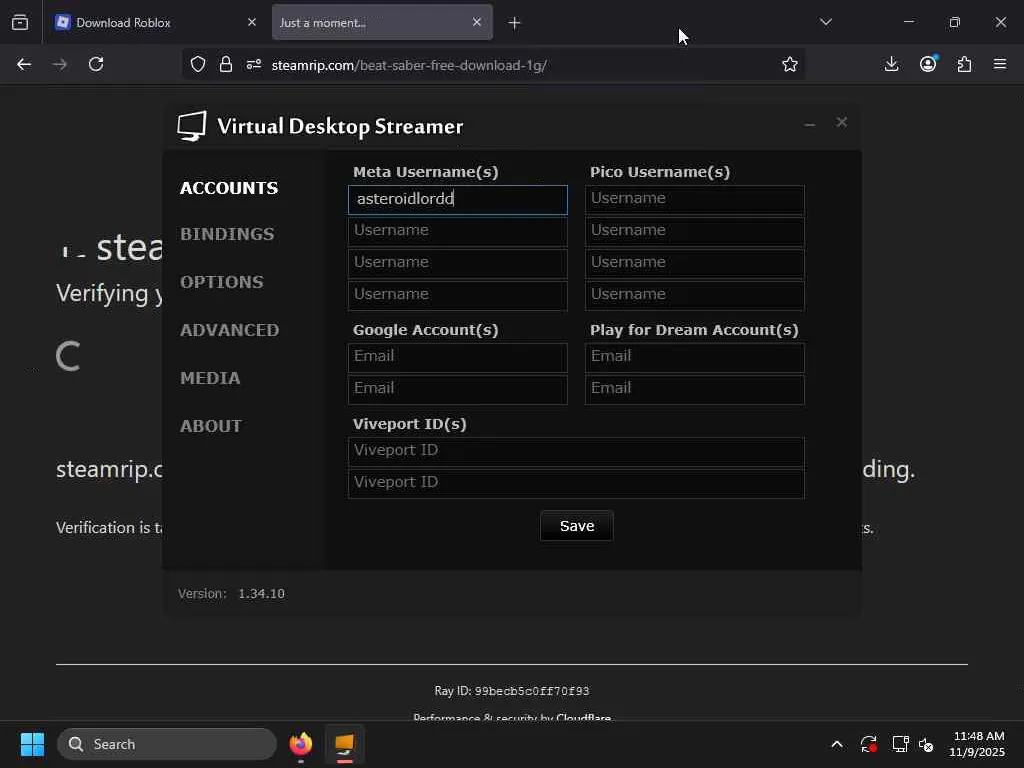The image size is (1024, 768).
Task: Click the first Viveport ID field
Action: pyautogui.click(x=576, y=451)
